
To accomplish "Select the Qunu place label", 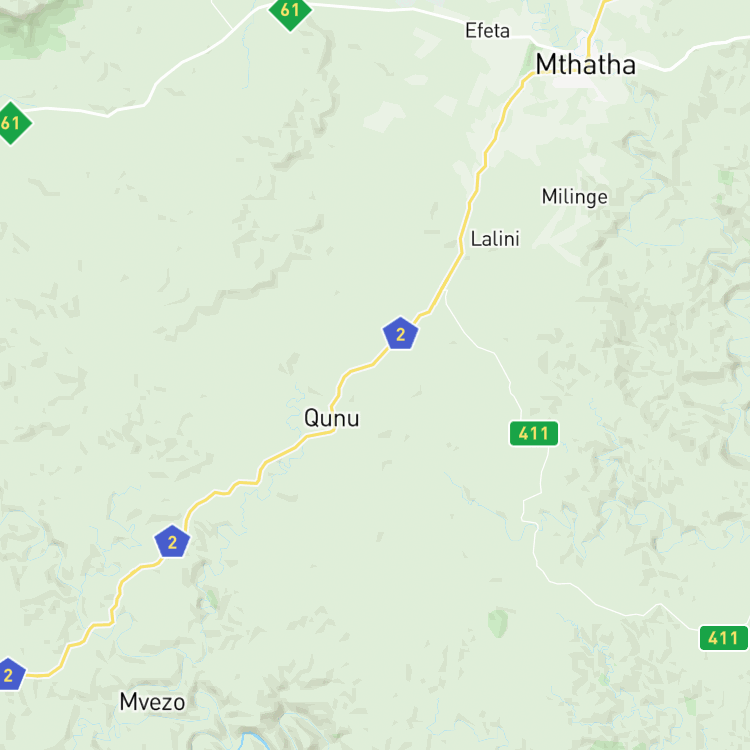I will [331, 419].
